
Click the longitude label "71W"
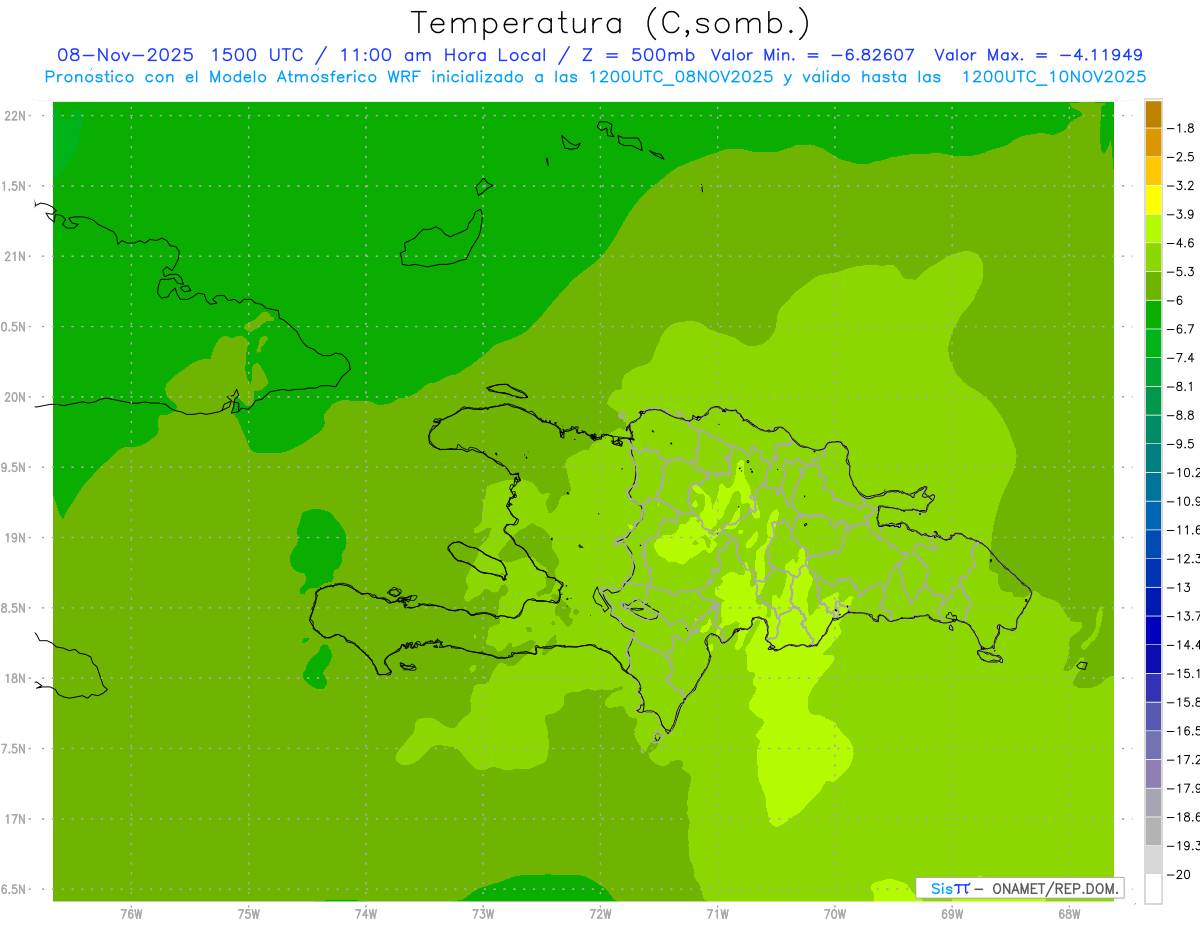click(717, 914)
